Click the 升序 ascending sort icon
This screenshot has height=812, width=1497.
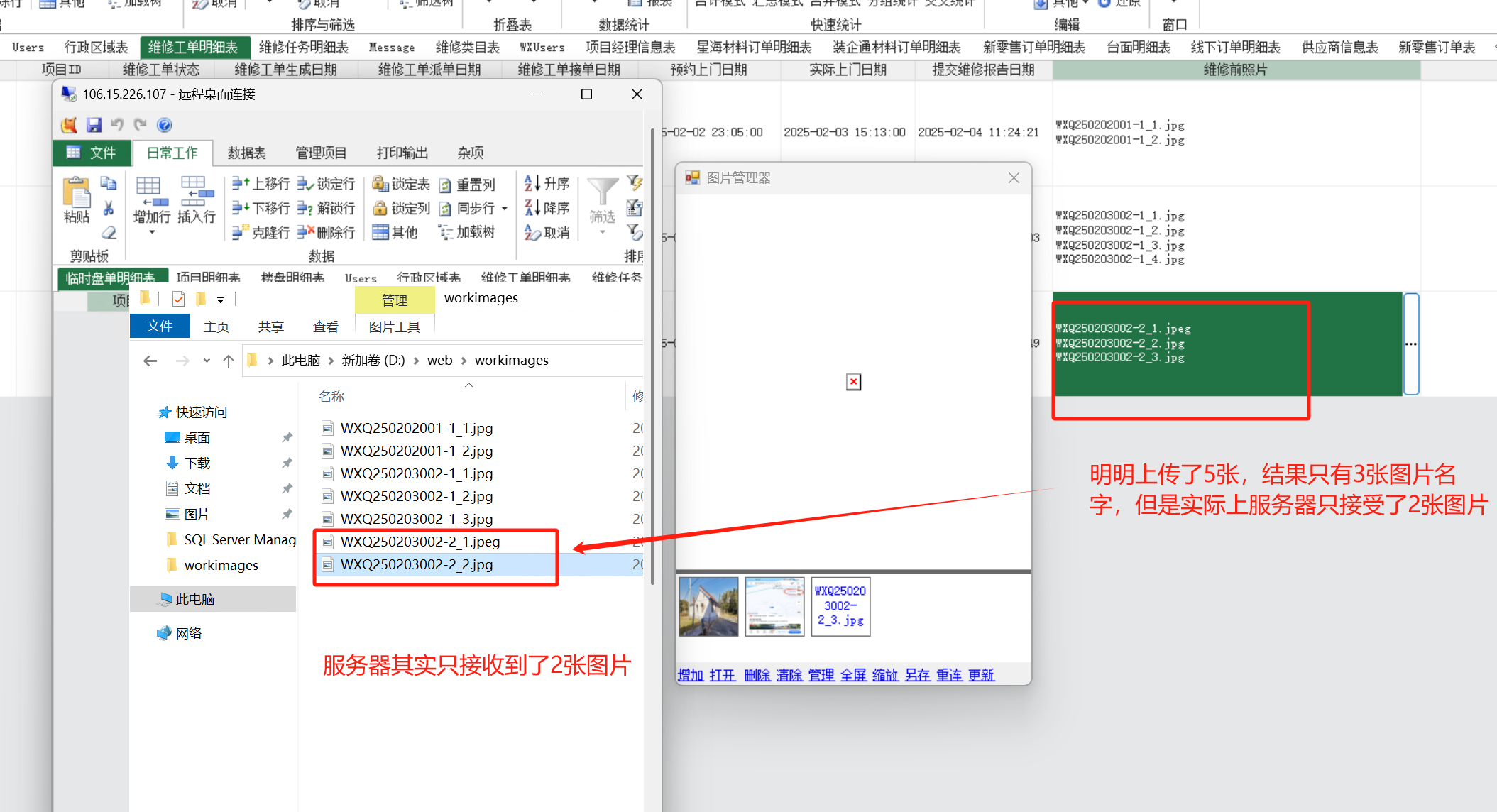tap(532, 184)
